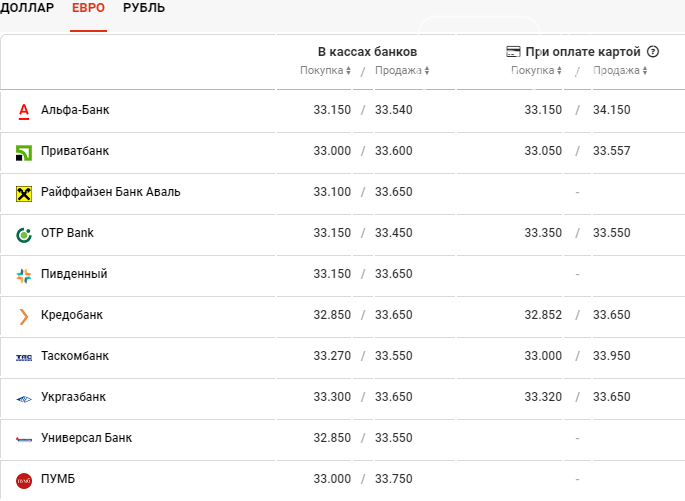Image resolution: width=685 pixels, height=501 pixels.
Task: Click the ПУМБ red circle logo
Action: (24, 481)
